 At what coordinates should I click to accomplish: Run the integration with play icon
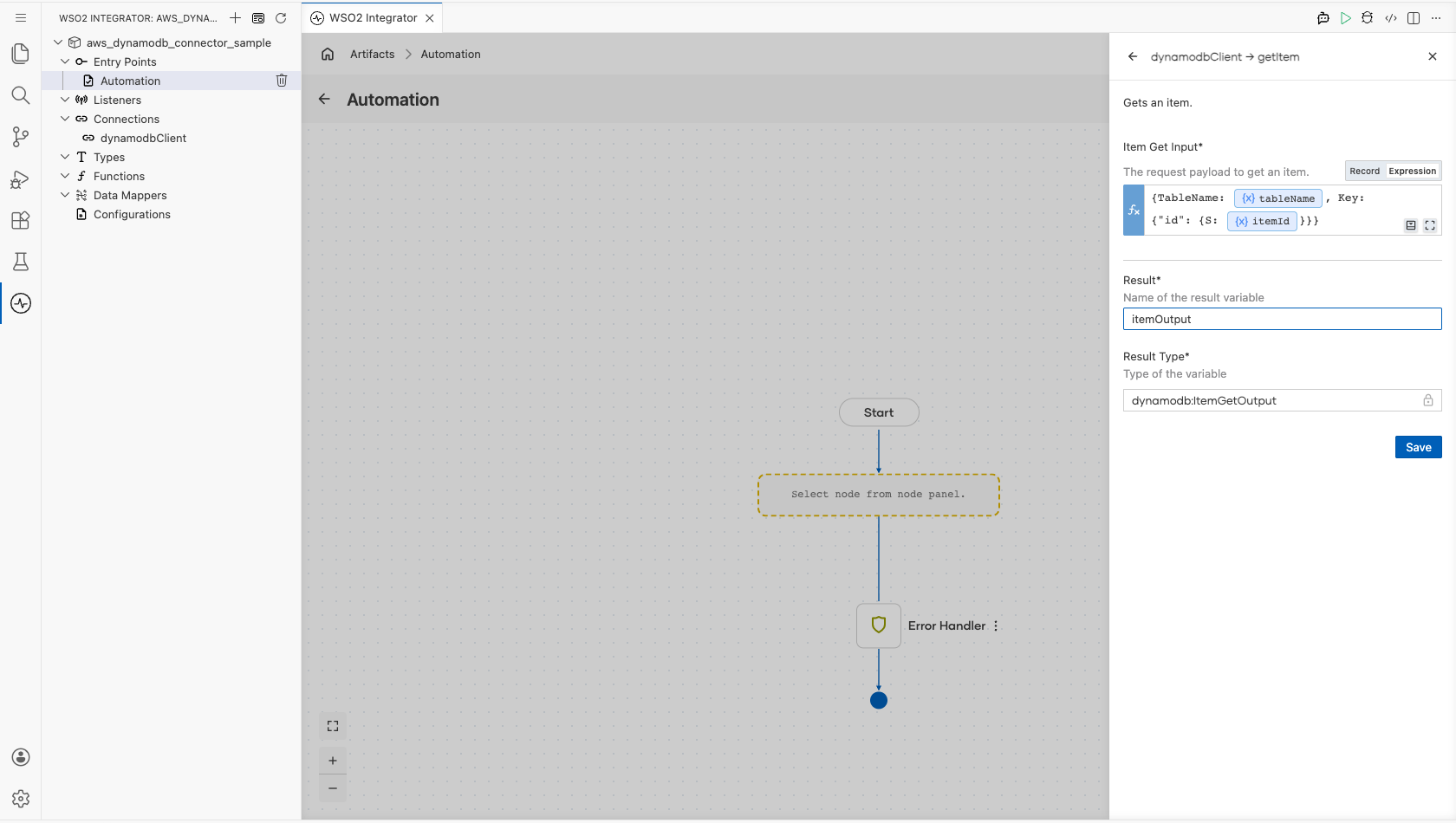1345,17
